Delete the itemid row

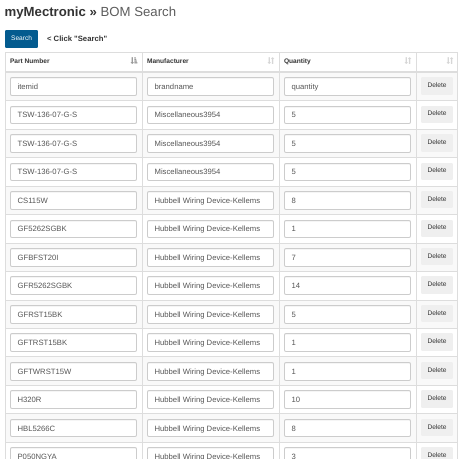[437, 86]
